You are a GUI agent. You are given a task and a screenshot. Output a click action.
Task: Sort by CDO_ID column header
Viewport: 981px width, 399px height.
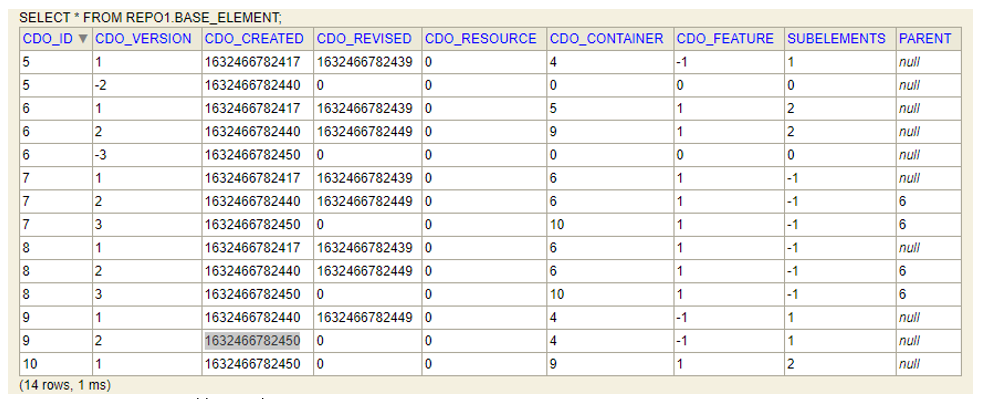pyautogui.click(x=49, y=39)
